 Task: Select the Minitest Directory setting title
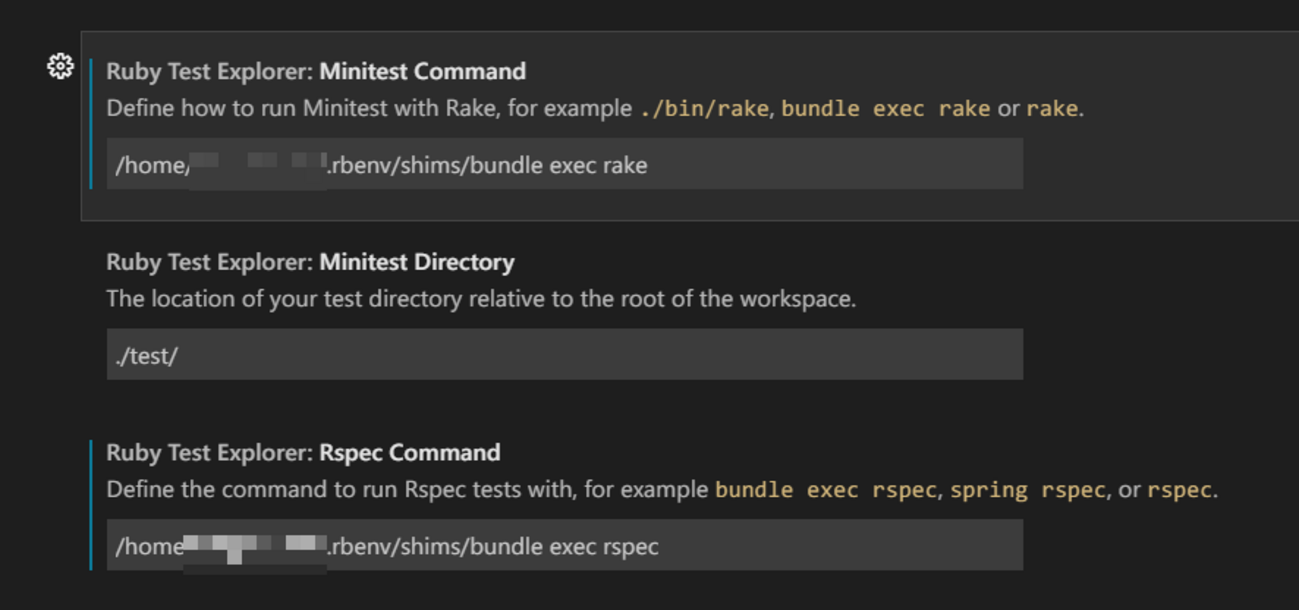click(x=310, y=262)
